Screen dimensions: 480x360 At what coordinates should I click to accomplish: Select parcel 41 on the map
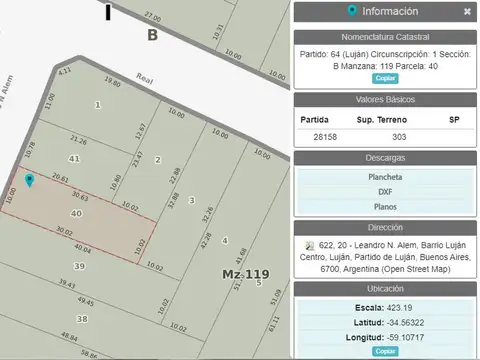point(74,159)
